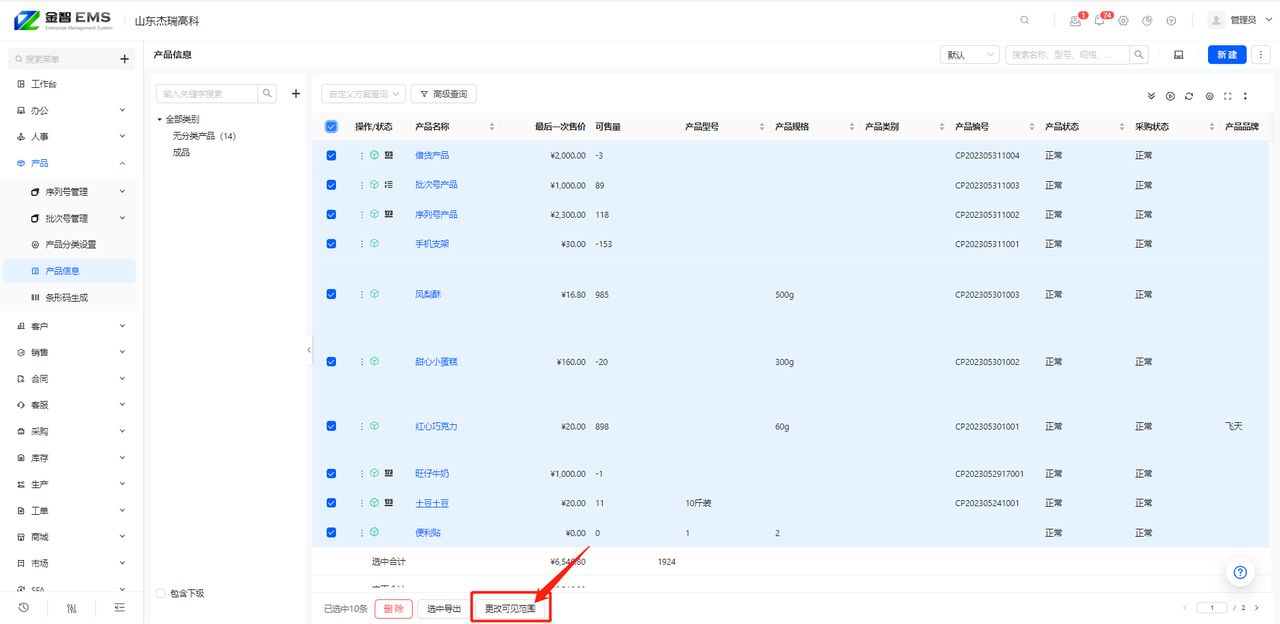Click the double-chevron collapse icon in table toolbar
1280x624 pixels.
1151,96
